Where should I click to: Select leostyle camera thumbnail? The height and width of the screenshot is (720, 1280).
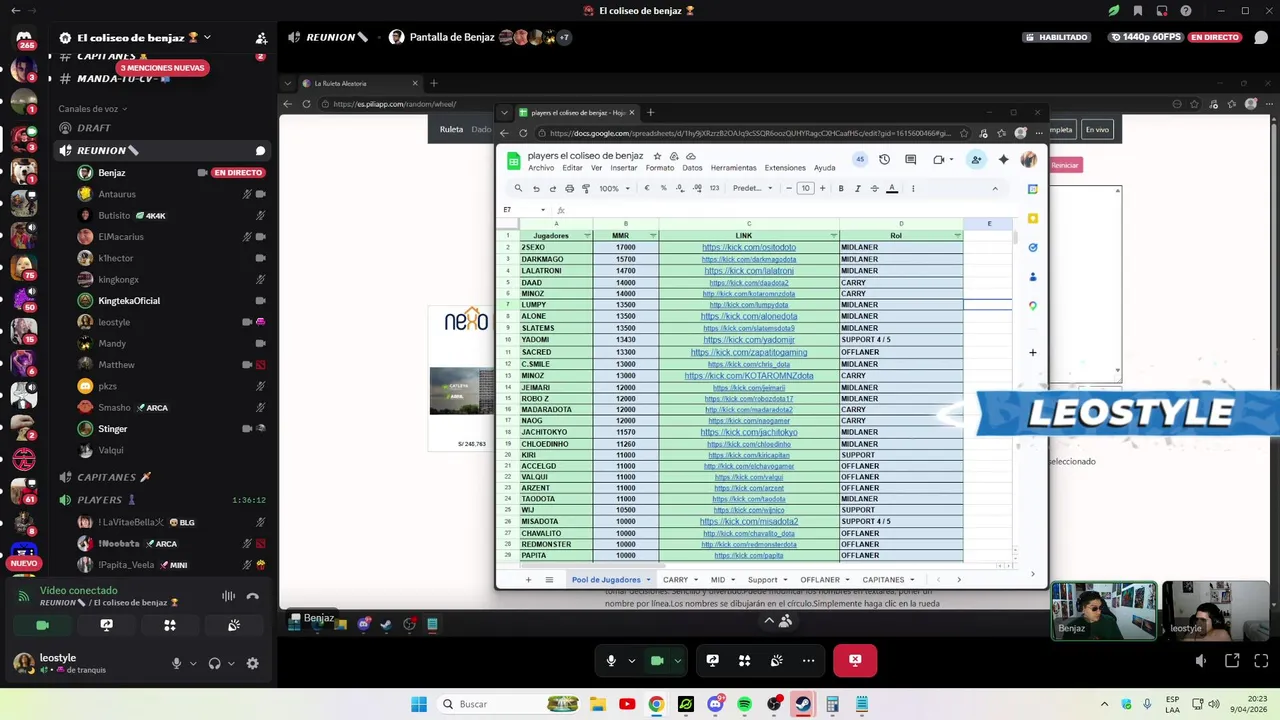[x=1216, y=610]
